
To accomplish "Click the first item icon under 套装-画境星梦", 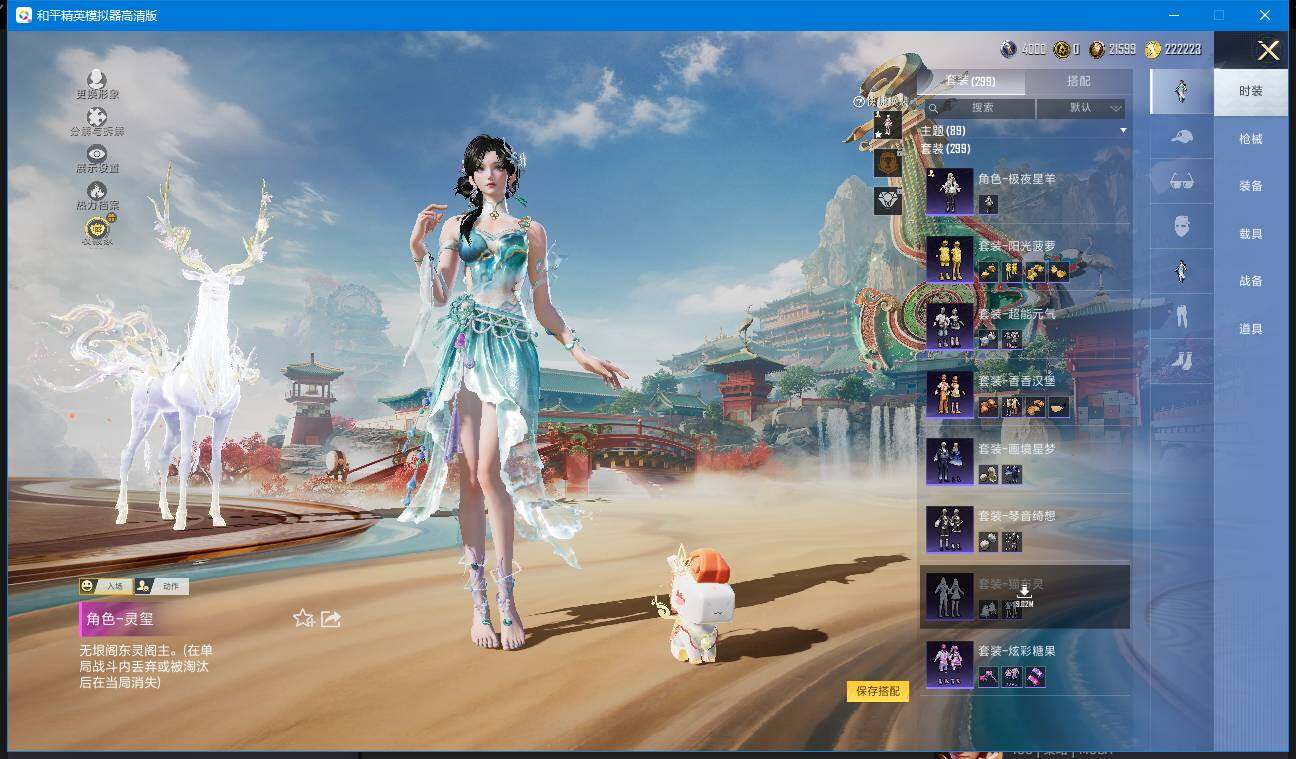I will [x=988, y=474].
